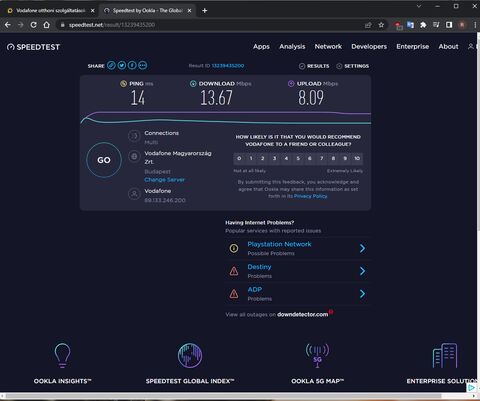Expand ADP outage chevron
This screenshot has height=401, width=480.
coord(363,294)
